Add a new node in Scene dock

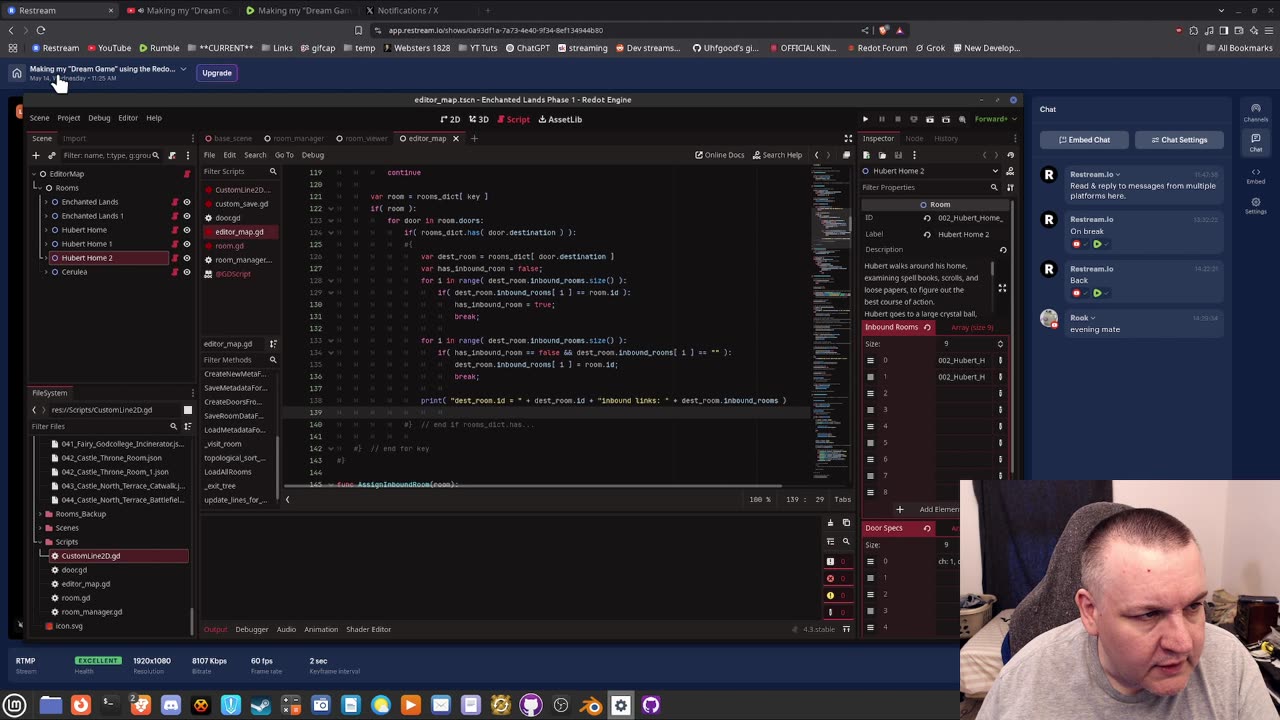point(36,155)
